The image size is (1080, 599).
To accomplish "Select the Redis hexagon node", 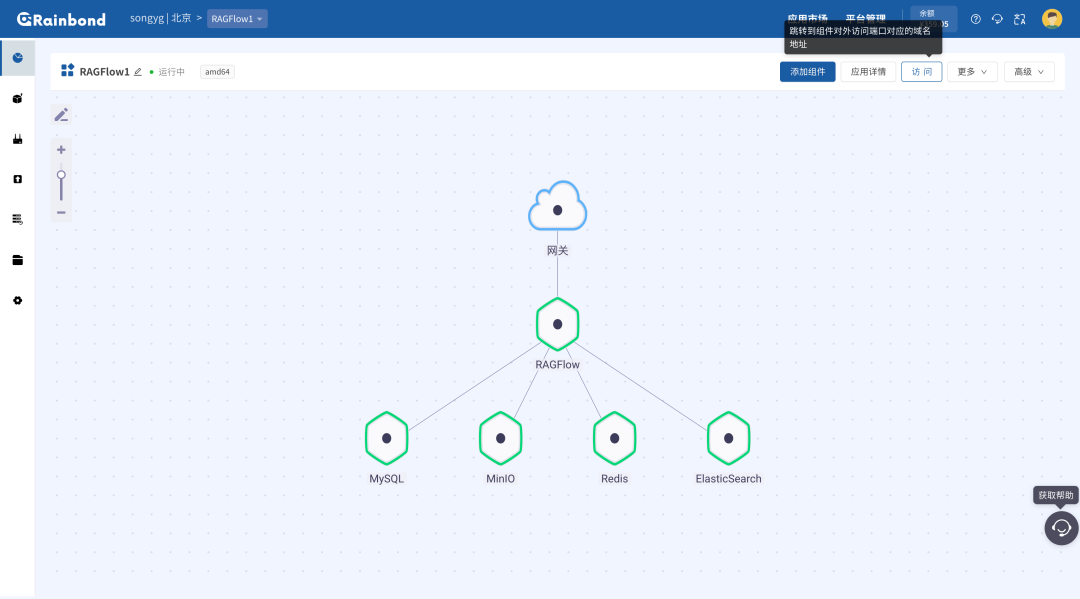I will point(614,439).
